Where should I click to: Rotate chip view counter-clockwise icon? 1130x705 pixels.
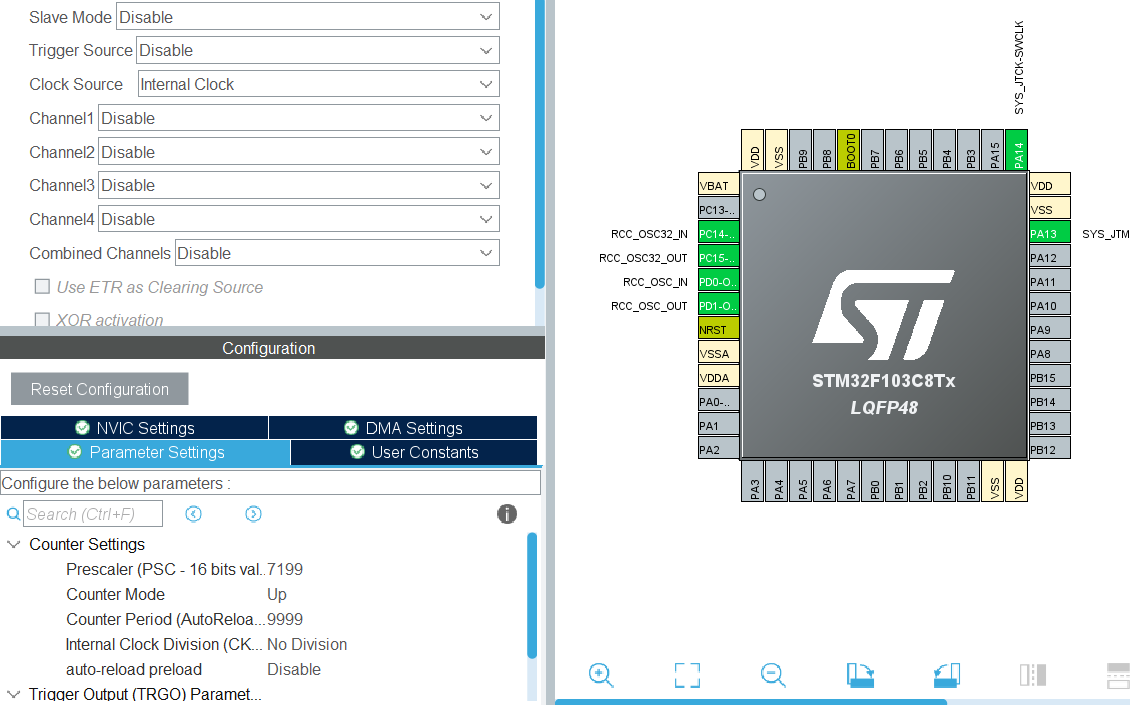tap(947, 675)
